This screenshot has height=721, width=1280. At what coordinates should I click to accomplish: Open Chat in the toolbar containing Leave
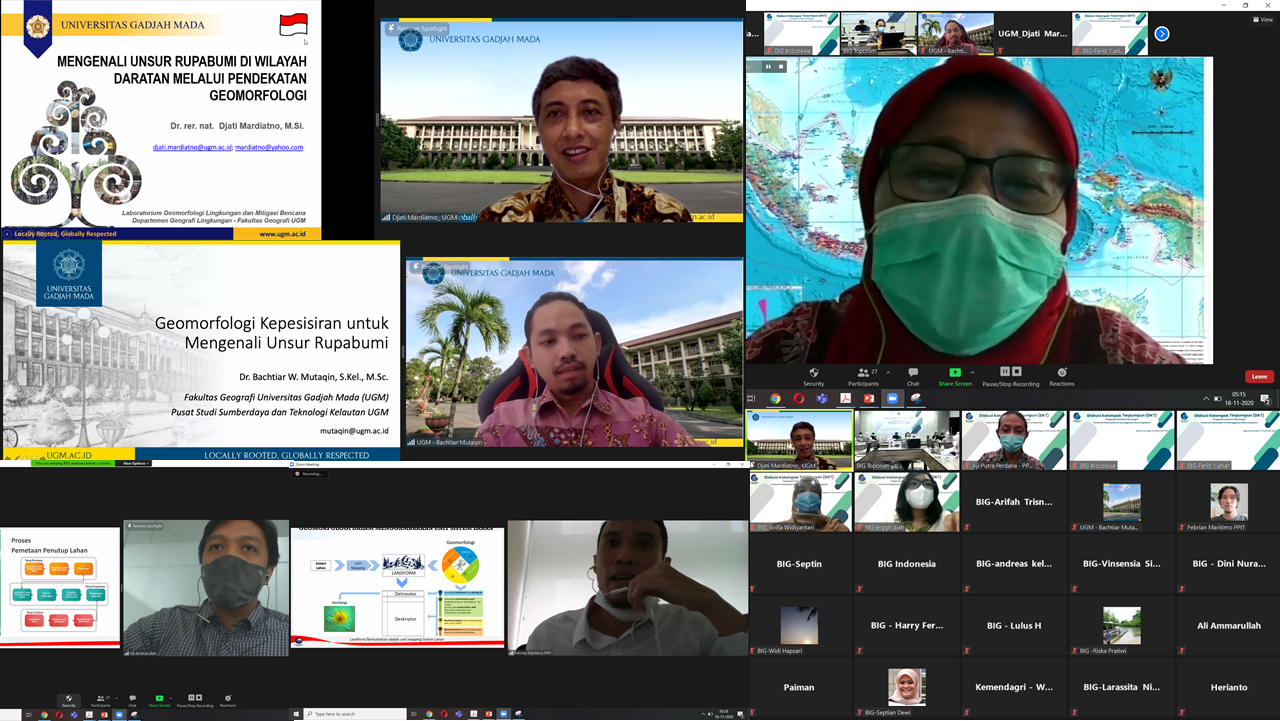tap(912, 376)
